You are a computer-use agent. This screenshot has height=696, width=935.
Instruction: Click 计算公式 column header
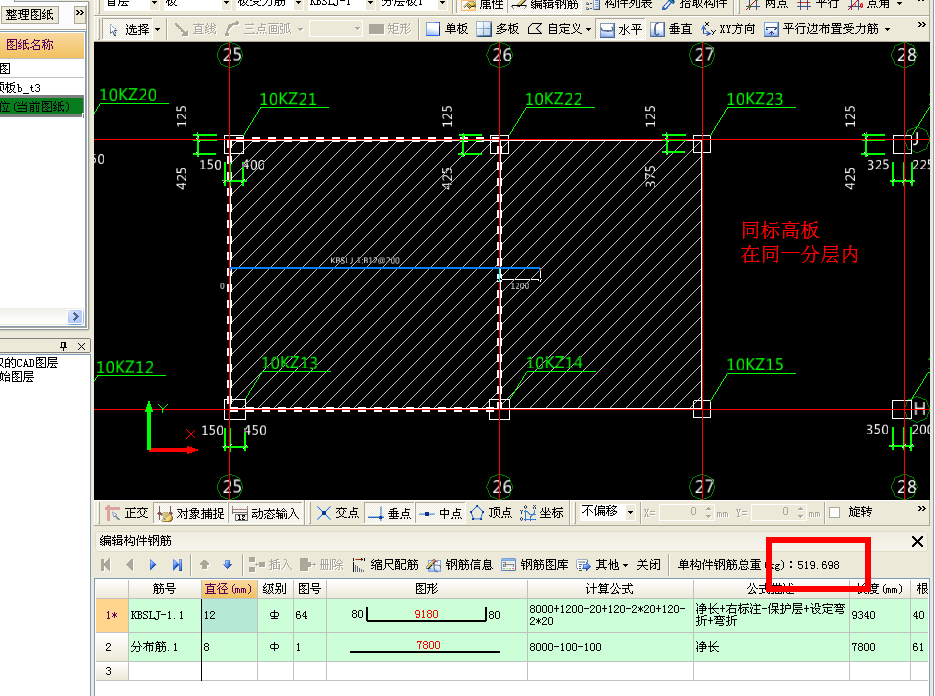(x=609, y=589)
